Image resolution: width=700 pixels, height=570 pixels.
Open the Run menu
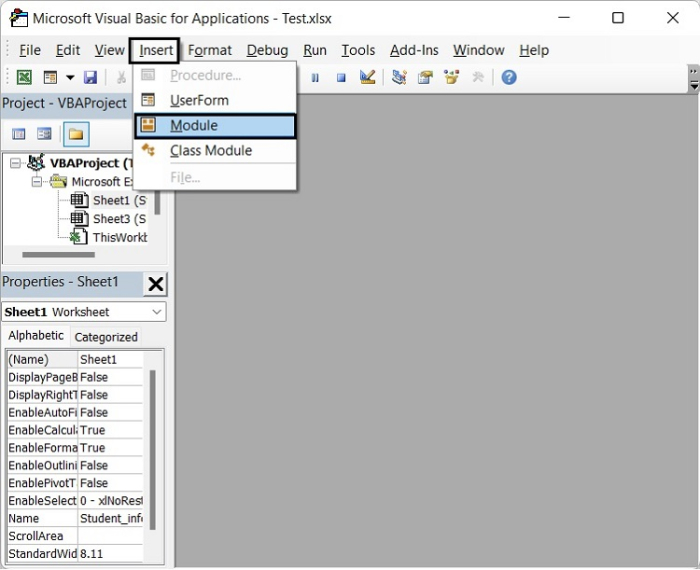315,50
